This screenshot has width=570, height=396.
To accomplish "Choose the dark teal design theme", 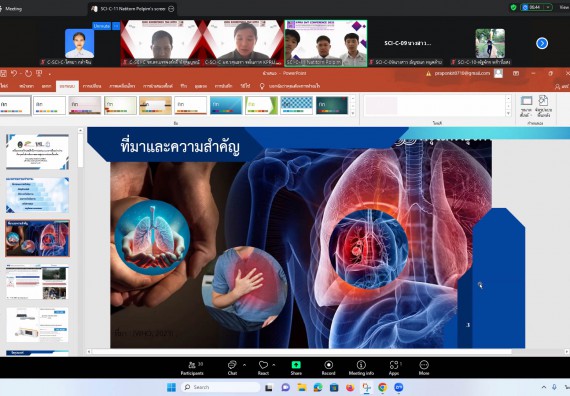I will (x=332, y=105).
